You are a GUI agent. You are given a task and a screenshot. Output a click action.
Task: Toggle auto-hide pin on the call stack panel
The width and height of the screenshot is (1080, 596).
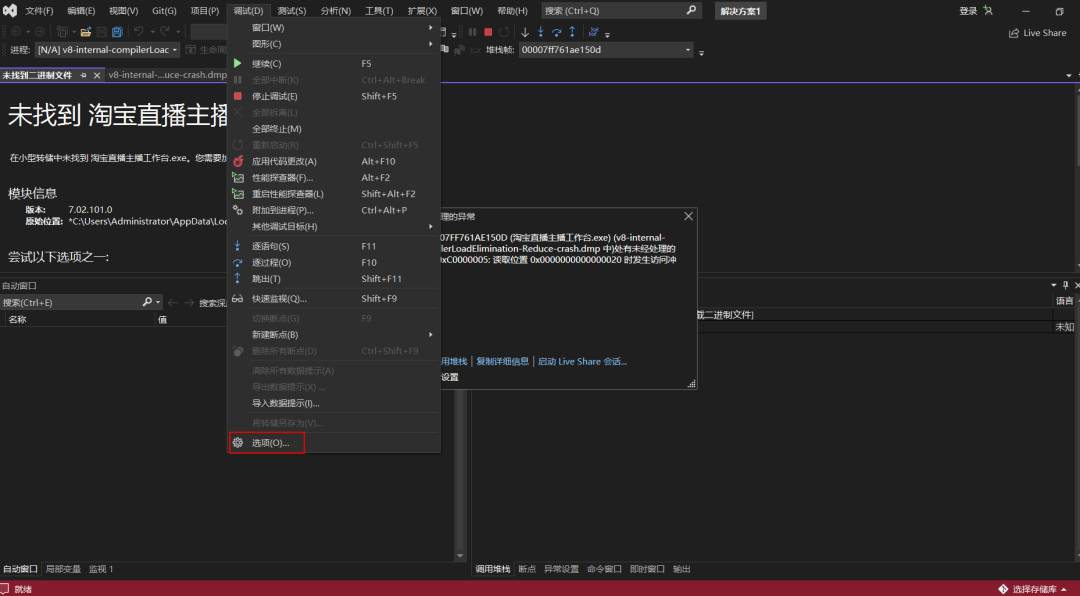pos(1065,285)
